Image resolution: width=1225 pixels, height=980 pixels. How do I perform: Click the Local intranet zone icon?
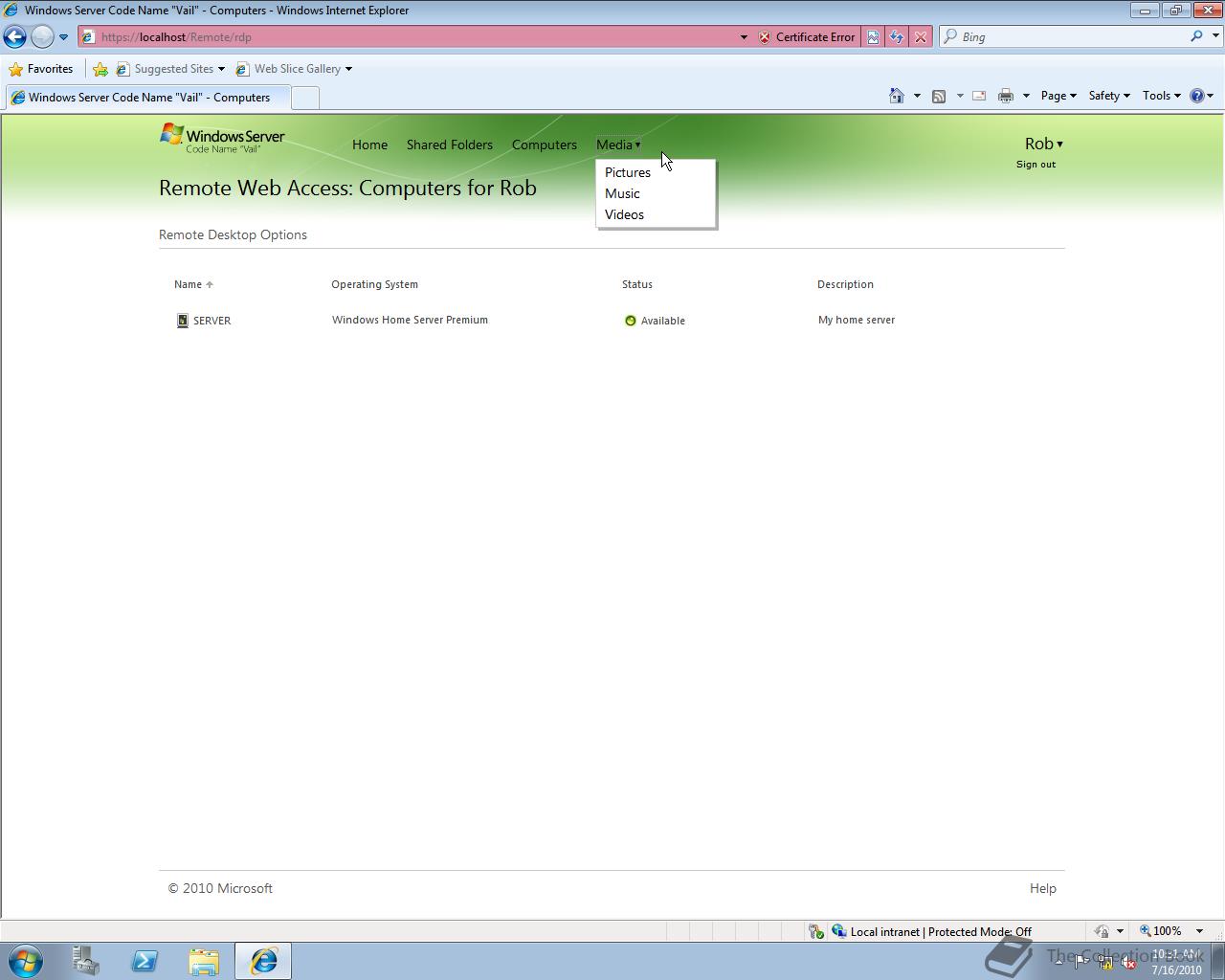point(839,931)
